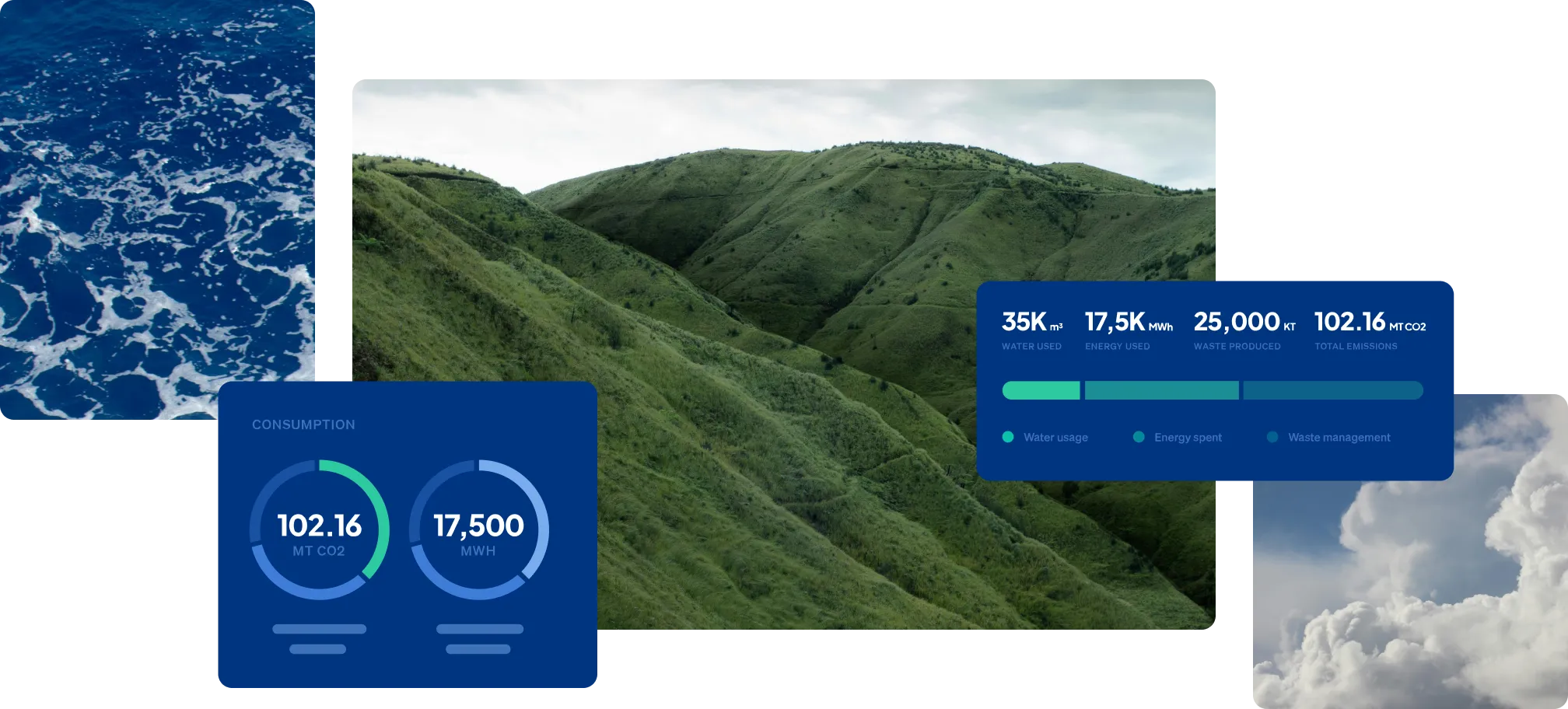Image resolution: width=1568 pixels, height=709 pixels.
Task: Click the MWH unit label in the donut
Action: coord(478,551)
